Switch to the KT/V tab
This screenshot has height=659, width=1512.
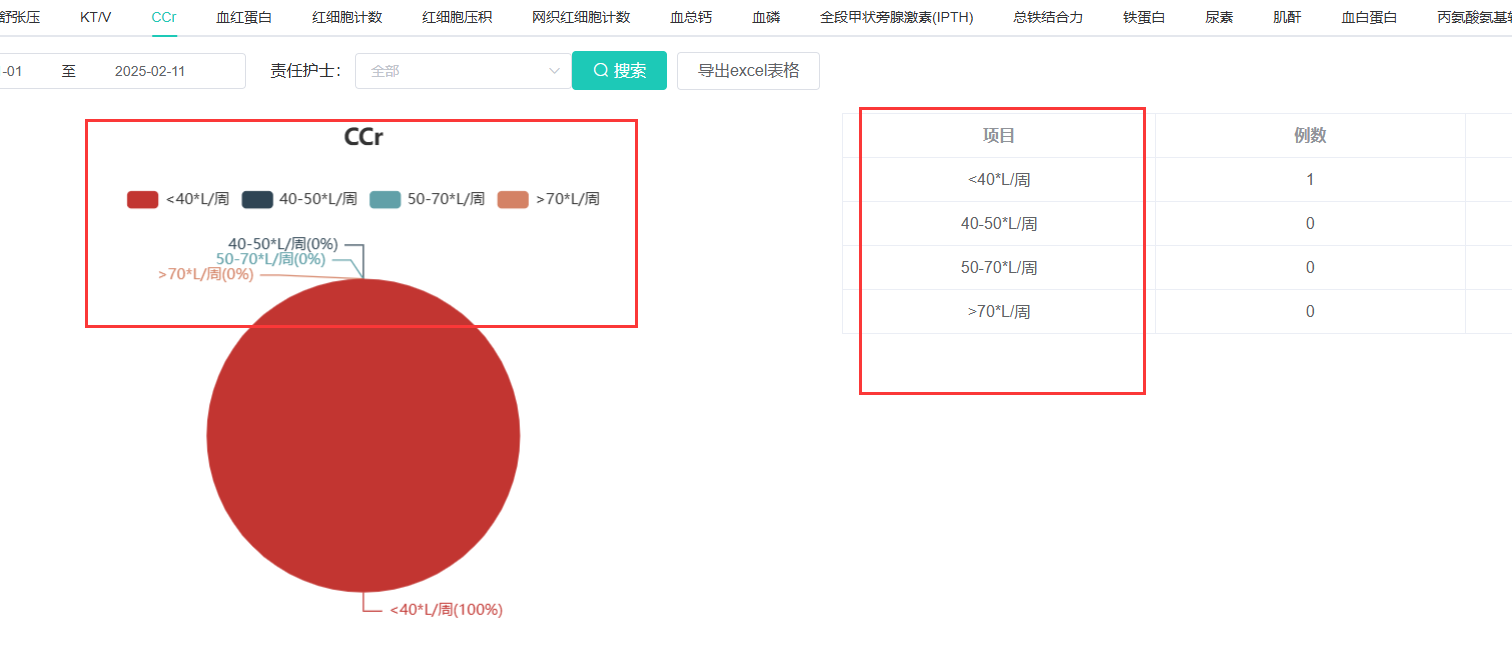95,17
